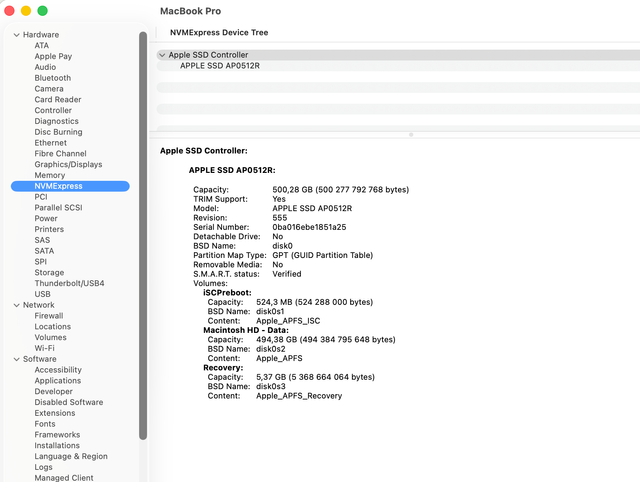Screen dimensions: 640x482
Task: Select Extensions under Software
Action: coord(55,413)
